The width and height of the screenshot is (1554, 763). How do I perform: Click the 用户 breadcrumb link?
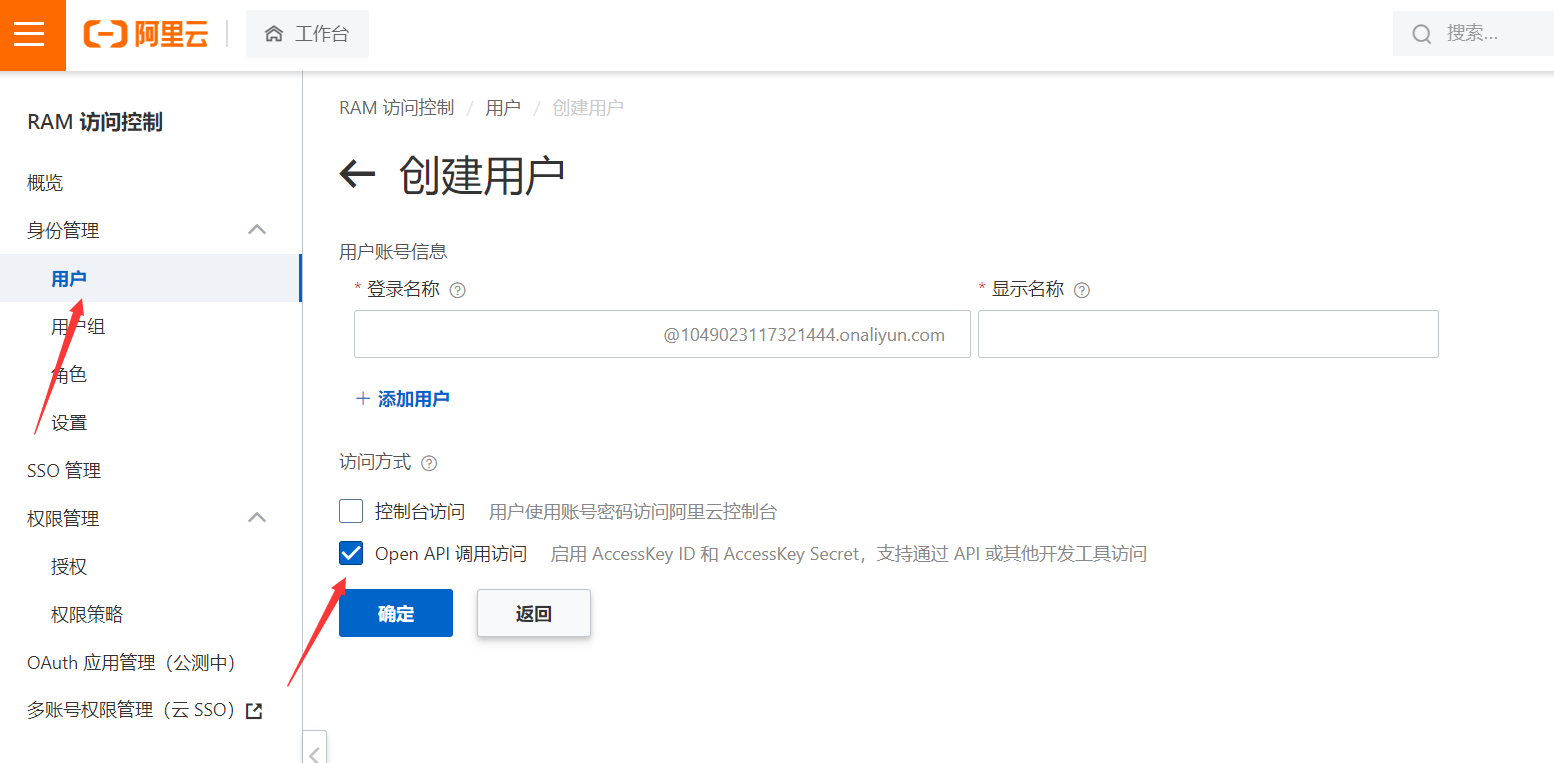coord(503,107)
